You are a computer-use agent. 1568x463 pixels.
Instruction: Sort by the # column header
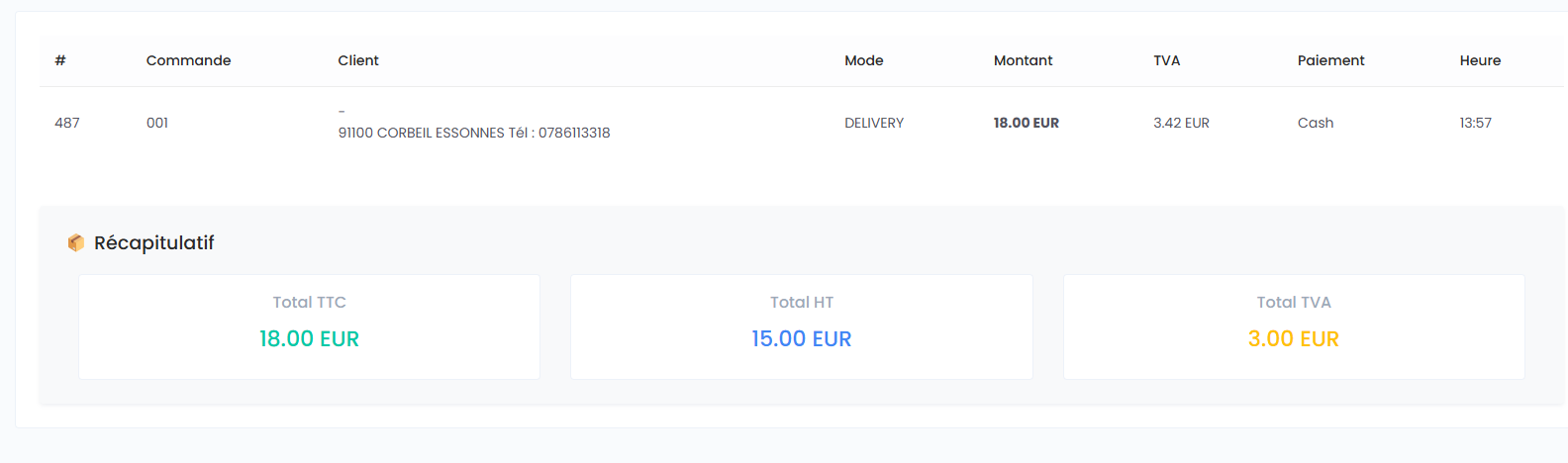(60, 60)
